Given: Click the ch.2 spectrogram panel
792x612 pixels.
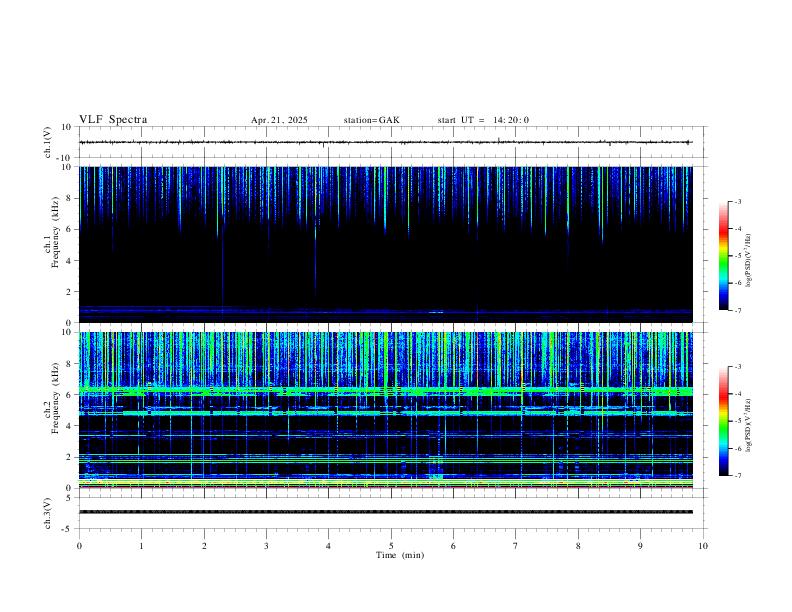Looking at the screenshot, I should coord(386,410).
